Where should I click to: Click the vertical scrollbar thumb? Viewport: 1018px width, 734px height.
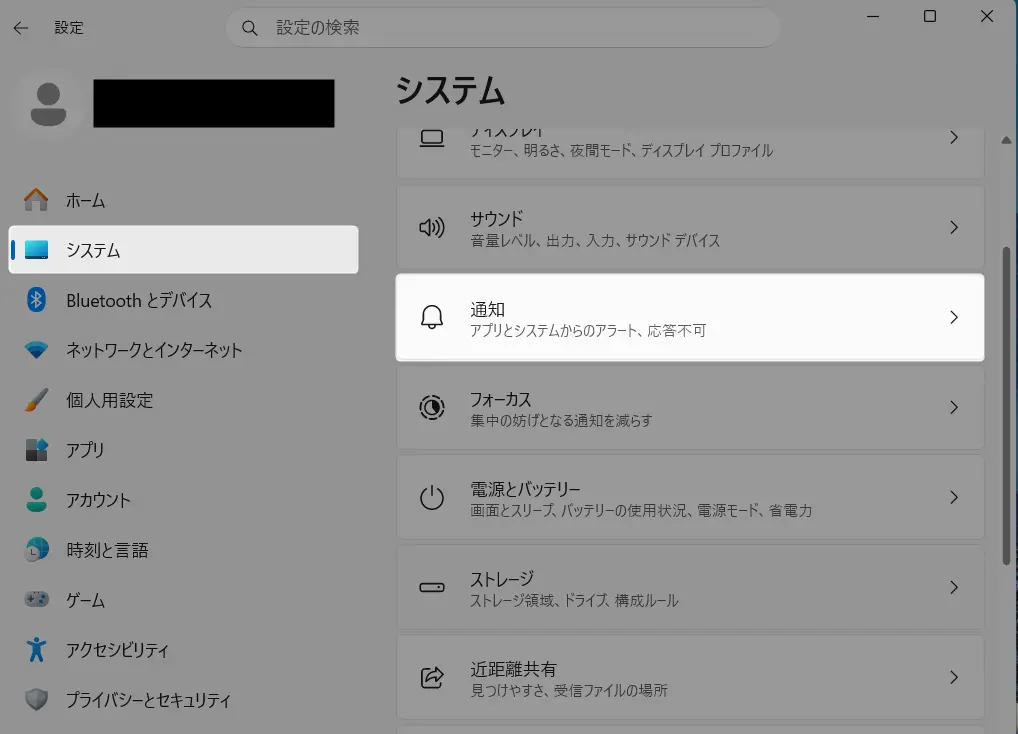[x=1006, y=406]
